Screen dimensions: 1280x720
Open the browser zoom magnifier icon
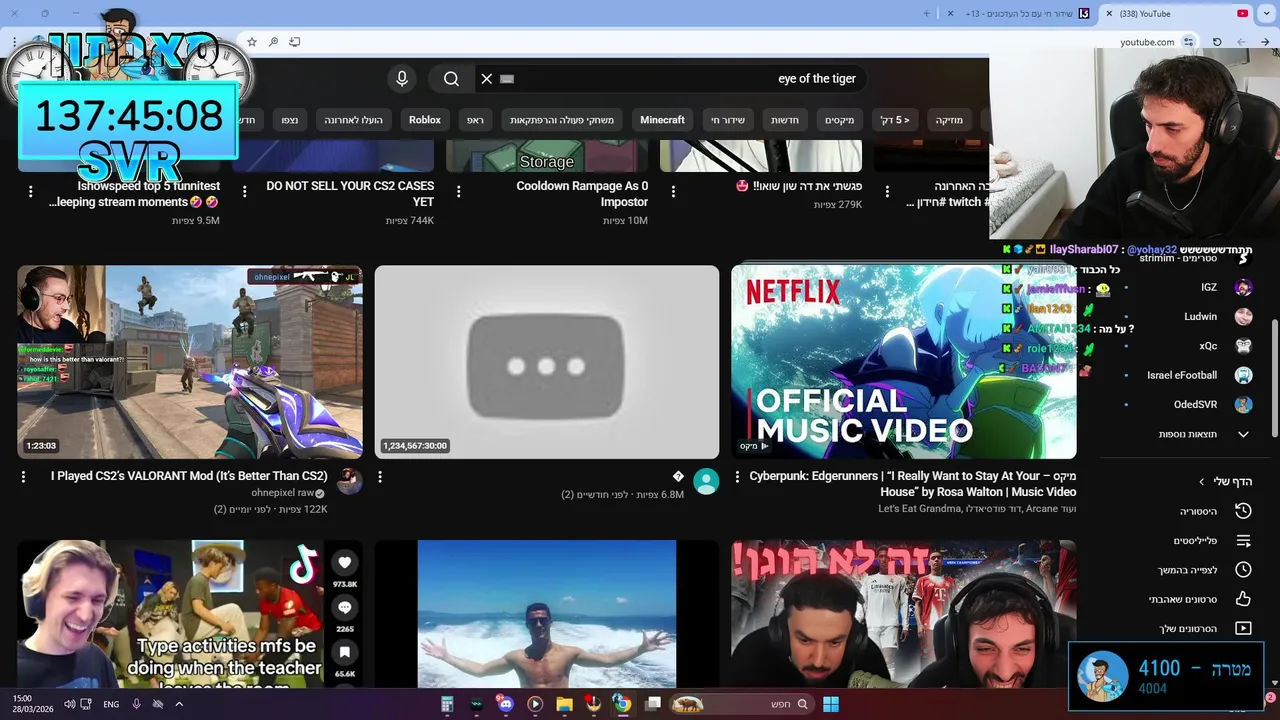pyautogui.click(x=273, y=42)
